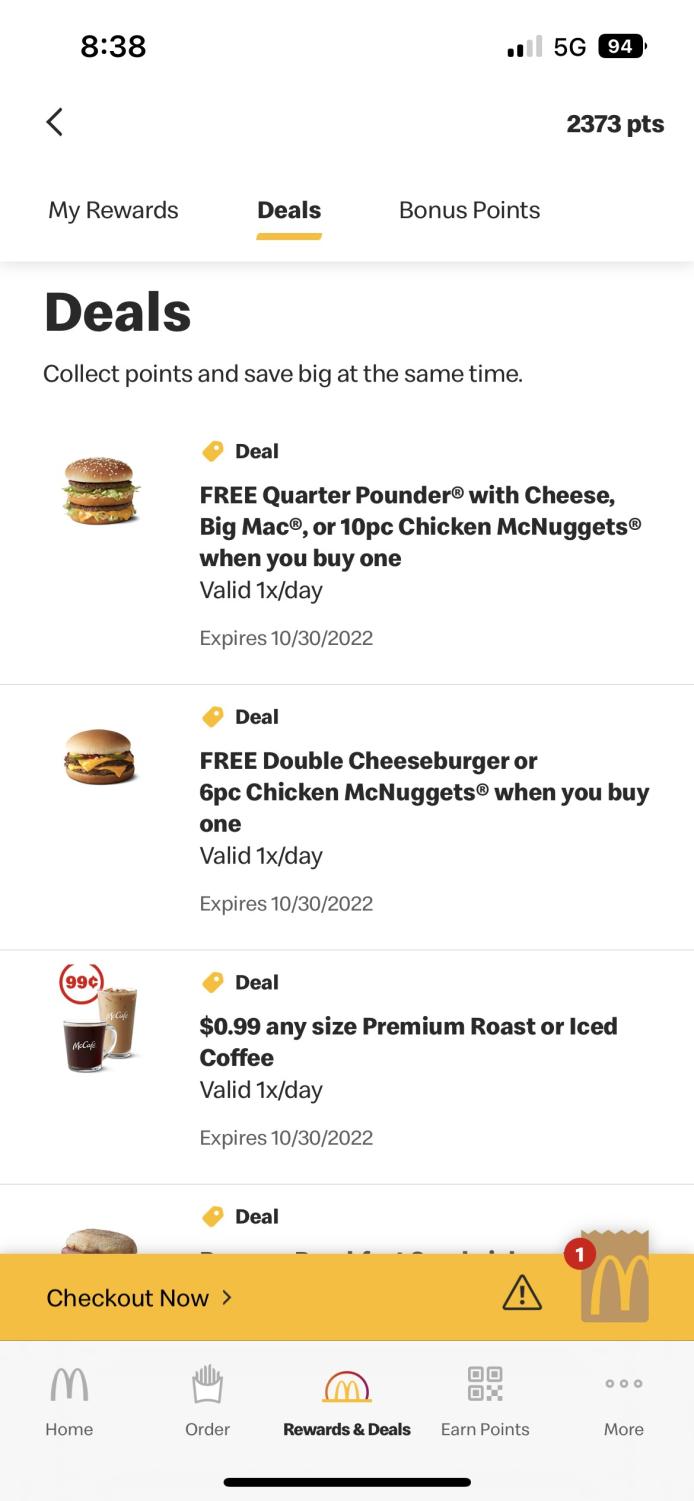Image resolution: width=694 pixels, height=1501 pixels.
Task: Select the Deals tab
Action: point(288,210)
